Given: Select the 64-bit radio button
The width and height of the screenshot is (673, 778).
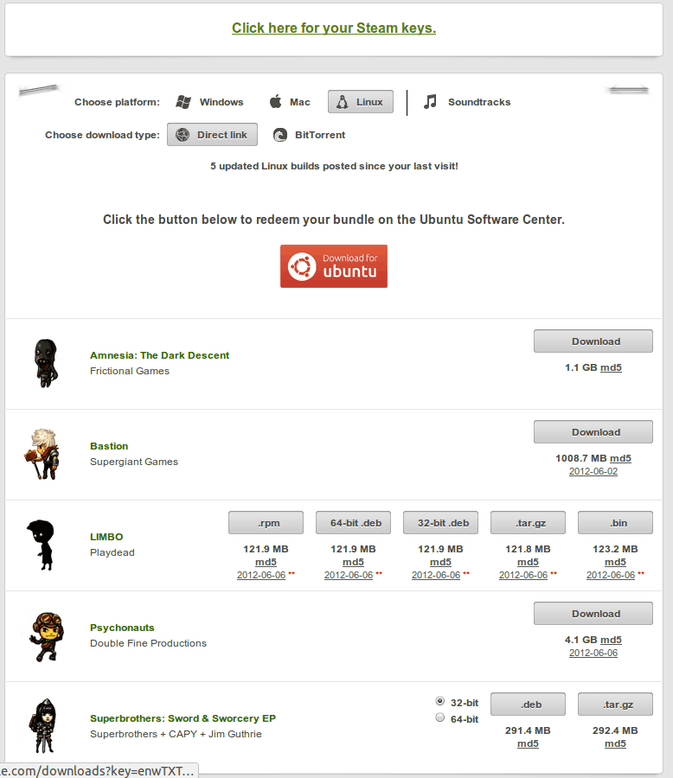Looking at the screenshot, I should (440, 718).
